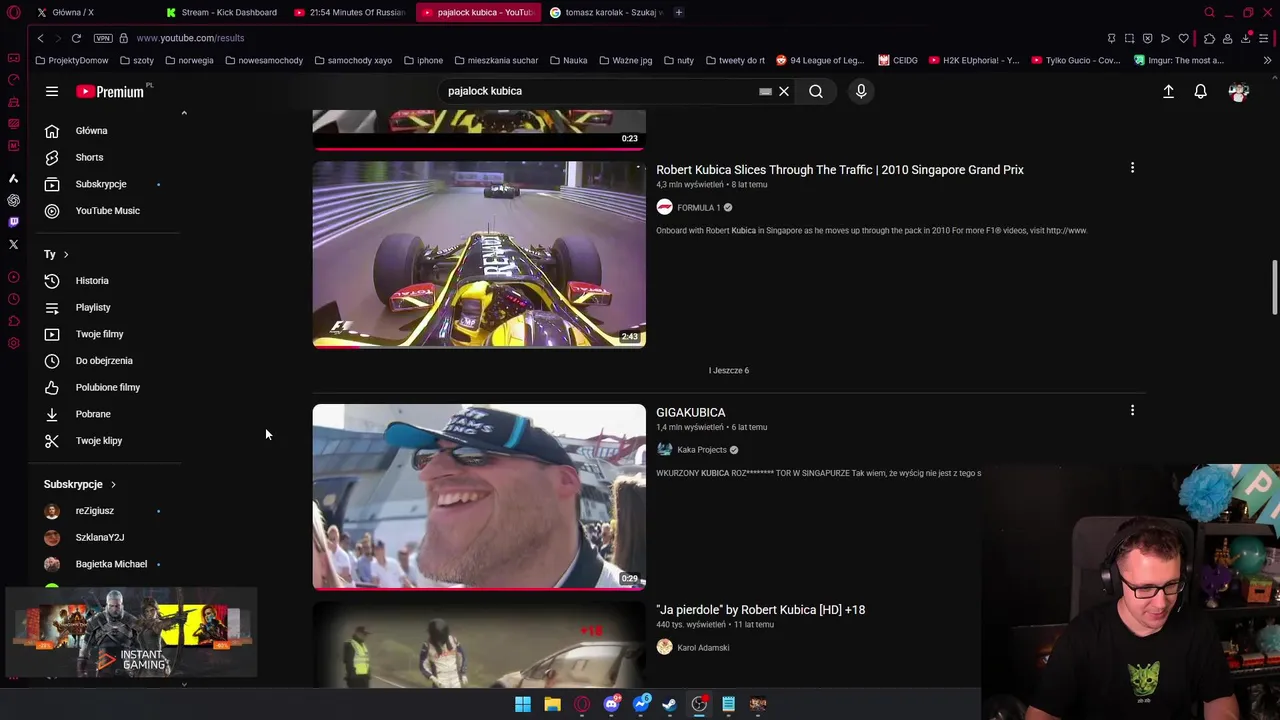This screenshot has width=1280, height=720.
Task: Open the FORMULA 1 channel link
Action: (x=698, y=208)
